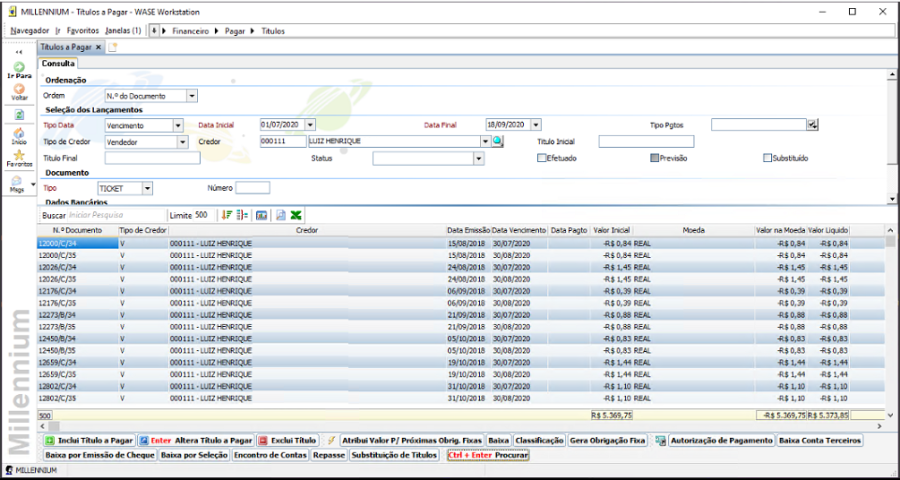Open the Janelas (1) menu

pyautogui.click(x=123, y=30)
